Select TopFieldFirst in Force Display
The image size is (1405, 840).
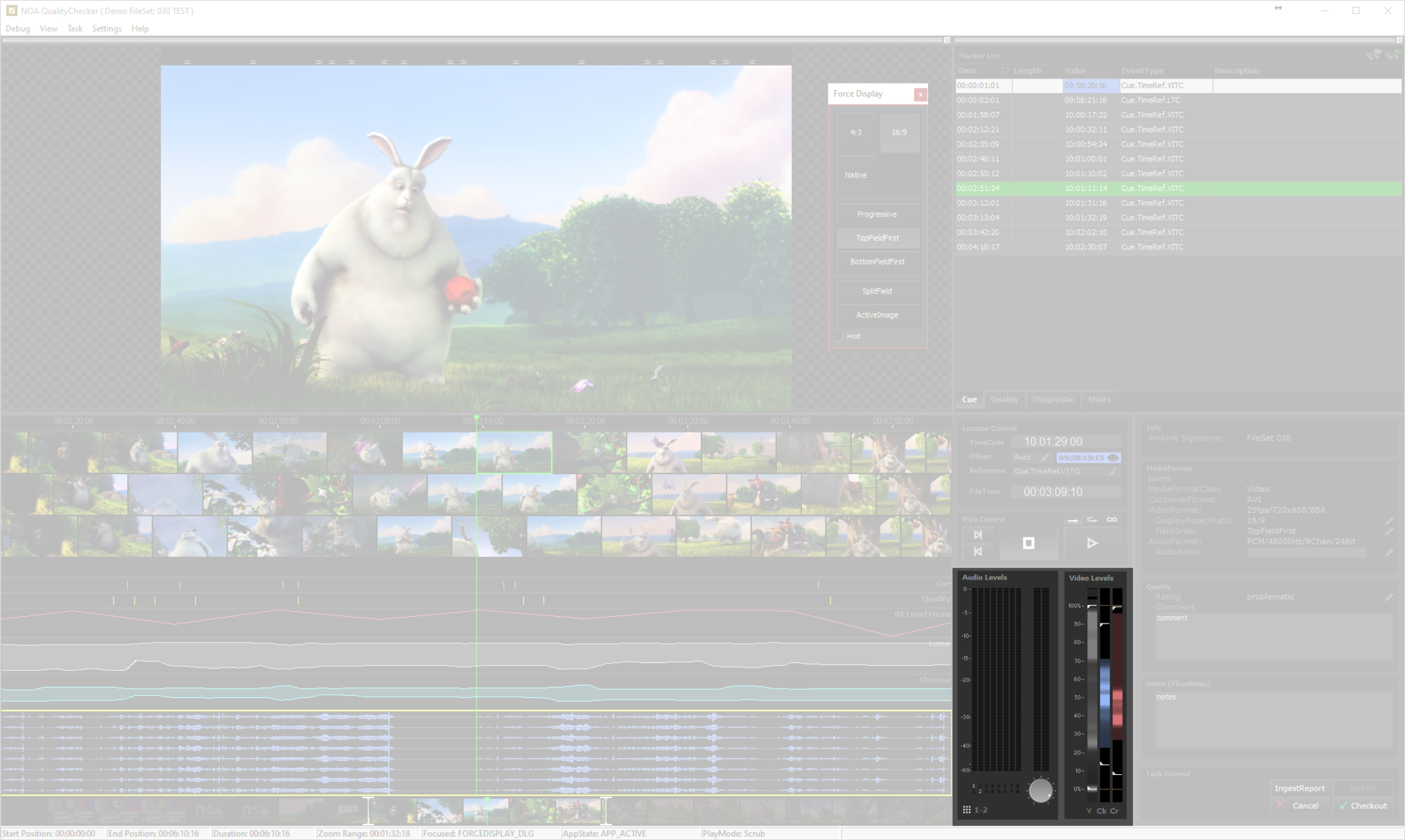[x=877, y=238]
